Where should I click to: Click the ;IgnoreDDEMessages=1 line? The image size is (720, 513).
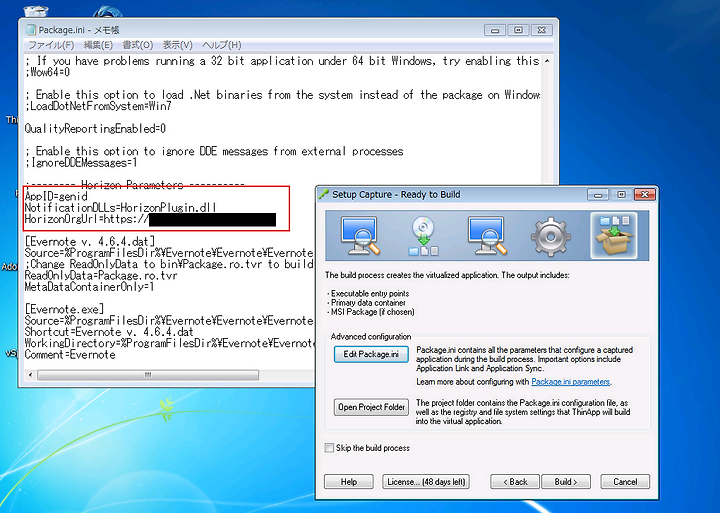click(x=81, y=163)
